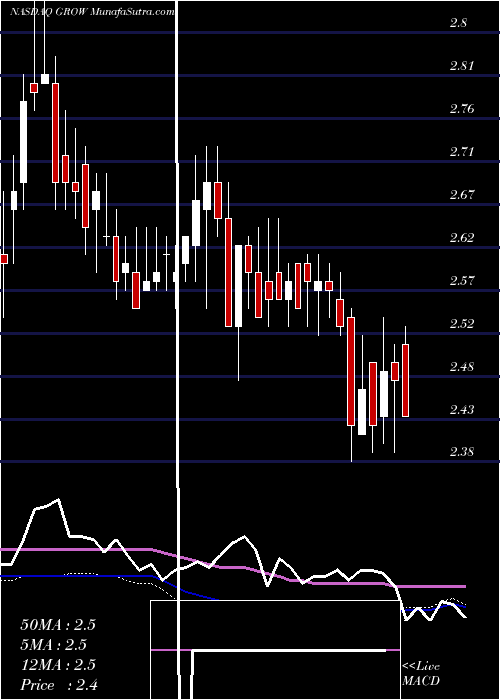This screenshot has height=700, width=500.
Task: Click the Price : 2.4 readout
Action: [x=59, y=684]
